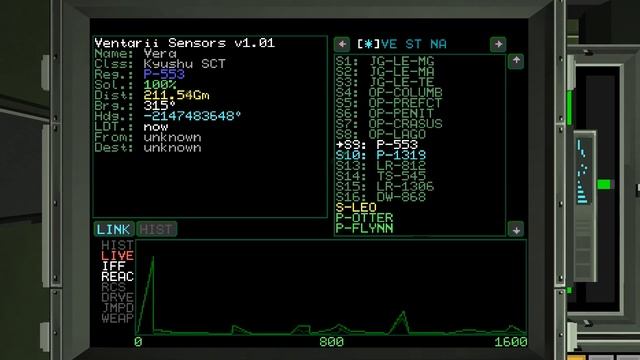Click the Ventarii Sensors v1.01 title
This screenshot has width=640, height=360.
click(x=184, y=43)
